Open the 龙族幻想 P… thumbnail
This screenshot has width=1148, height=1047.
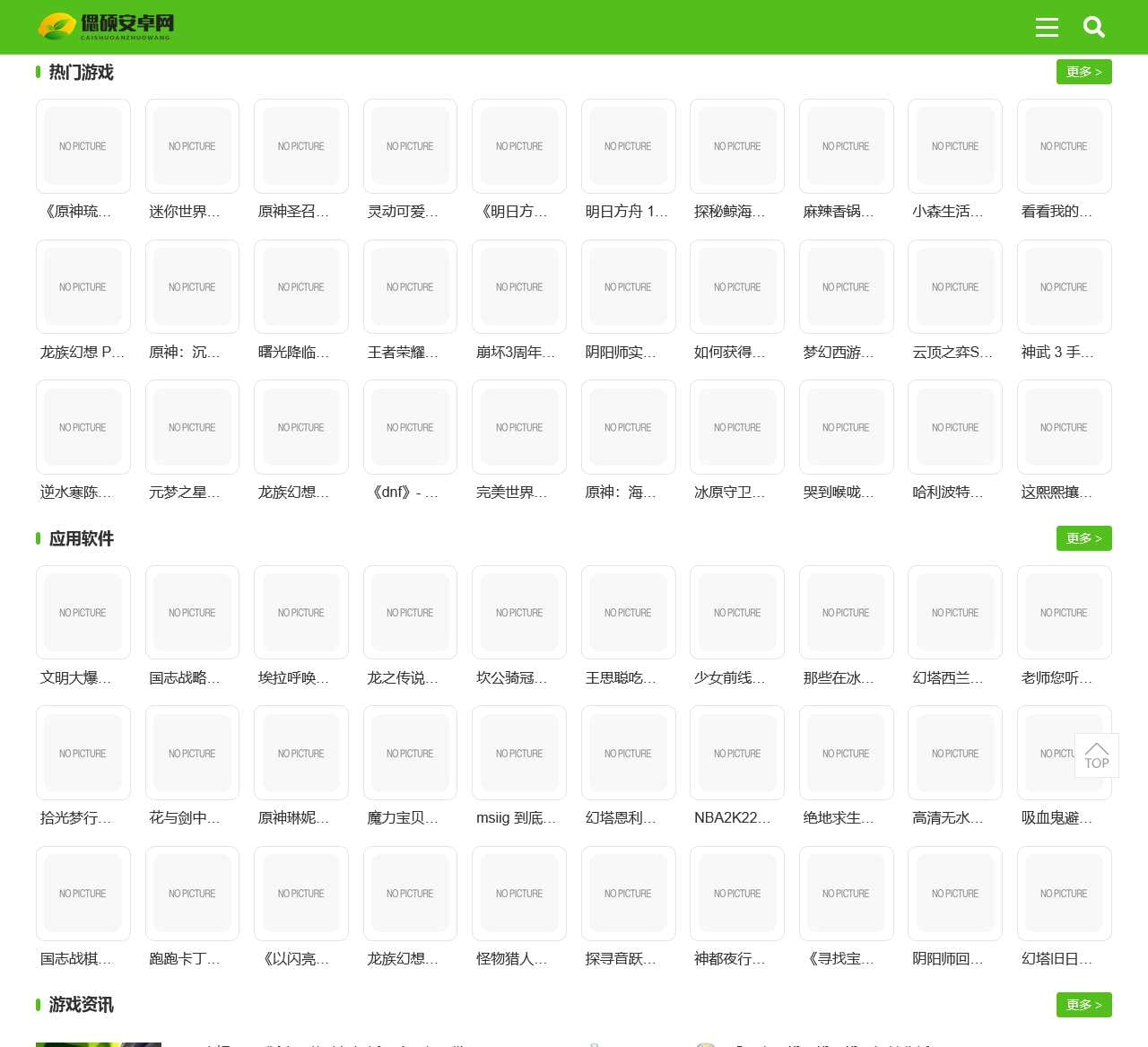83,287
